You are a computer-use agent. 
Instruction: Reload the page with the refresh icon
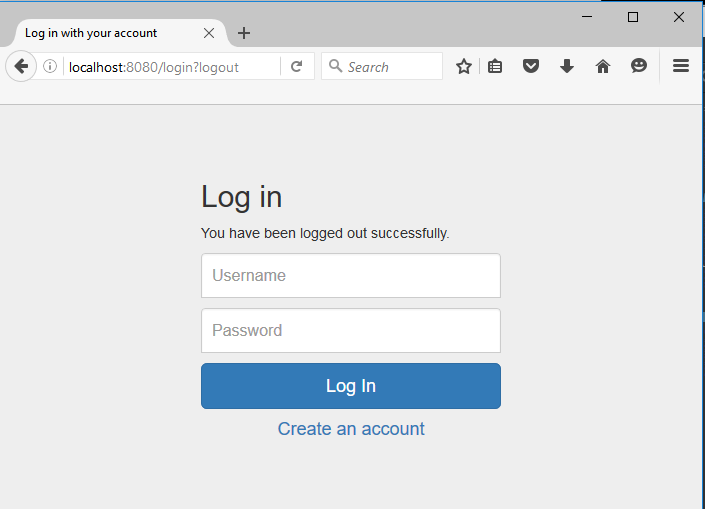[x=296, y=67]
